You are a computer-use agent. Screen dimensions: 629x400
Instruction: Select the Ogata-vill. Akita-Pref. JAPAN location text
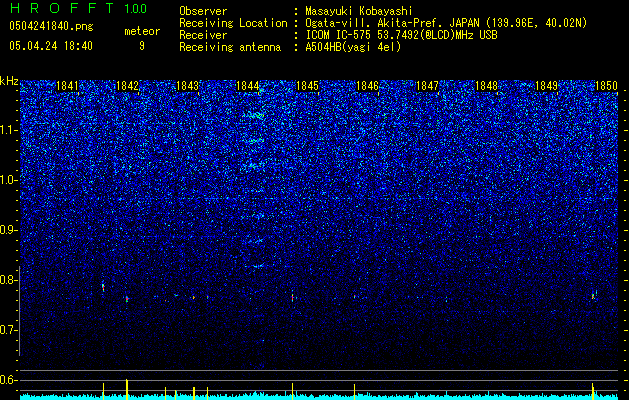coord(446,23)
